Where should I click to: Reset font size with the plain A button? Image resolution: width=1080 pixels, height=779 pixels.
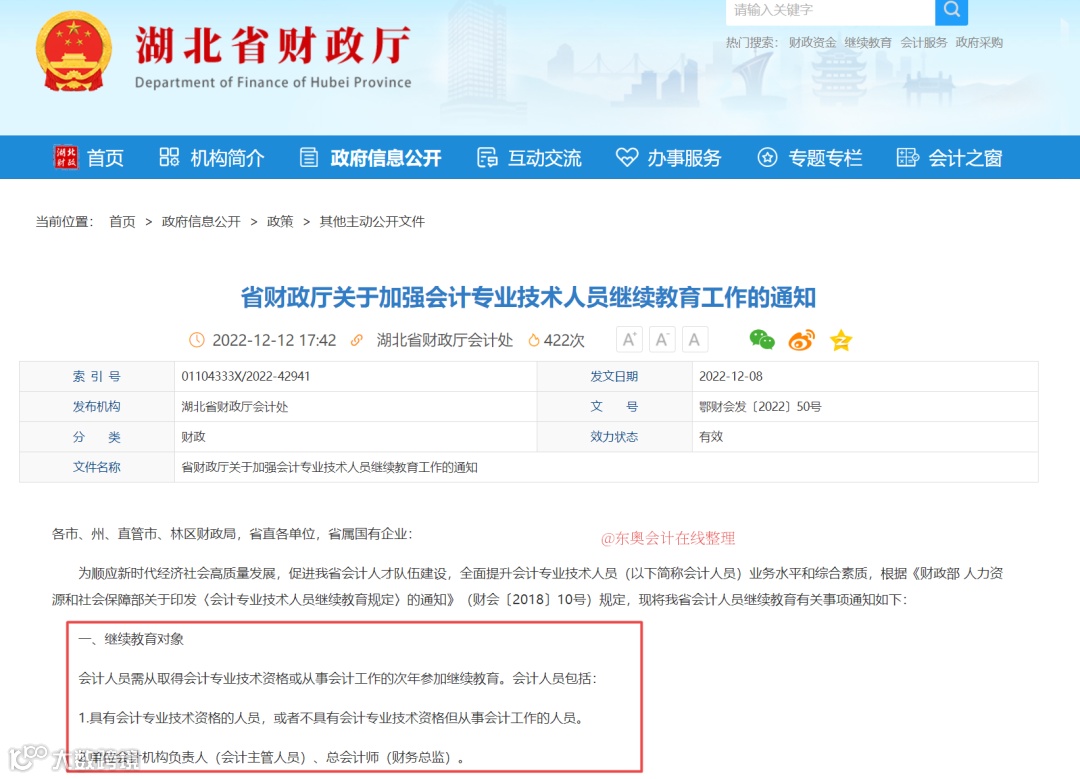pos(694,340)
